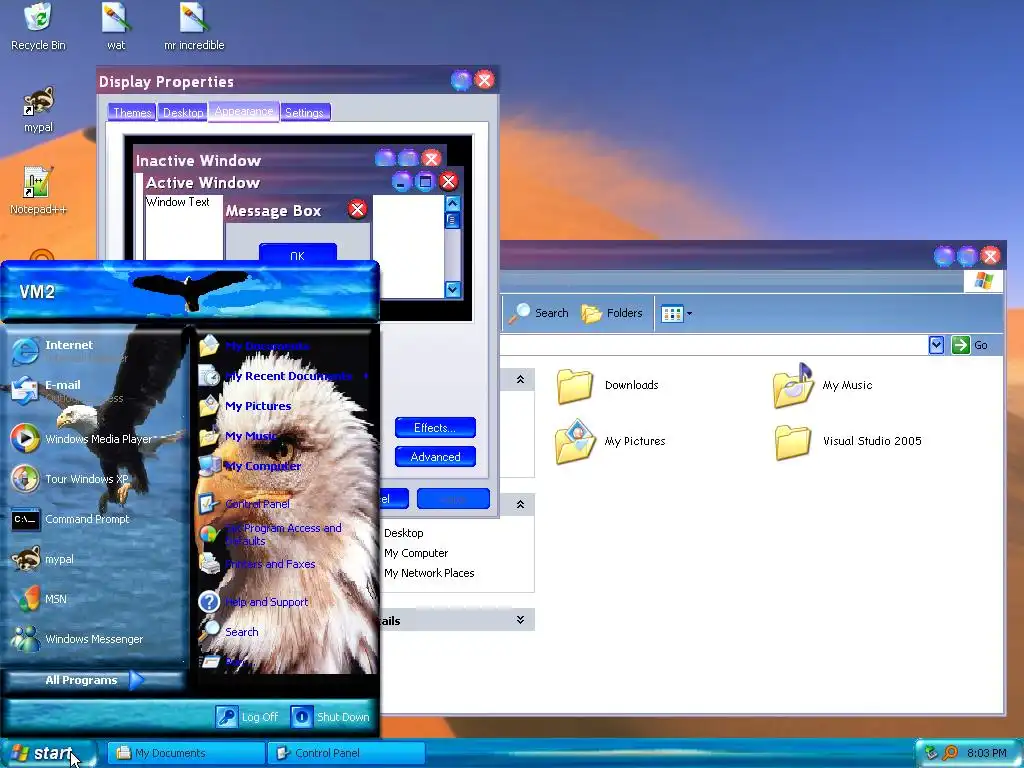Expand the Details pane section
This screenshot has width=1024, height=768.
pyautogui.click(x=520, y=619)
